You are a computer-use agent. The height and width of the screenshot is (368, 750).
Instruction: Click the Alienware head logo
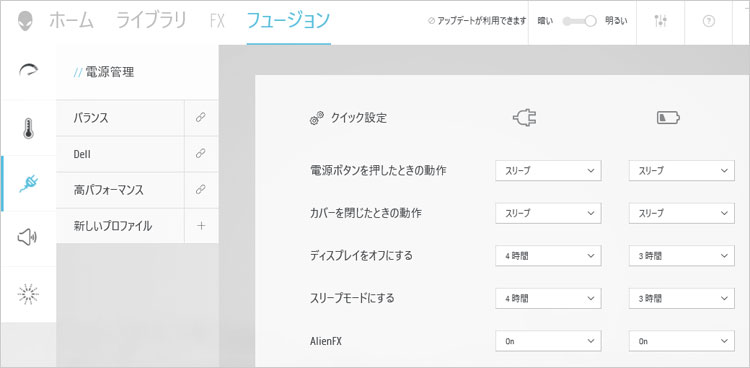[x=25, y=22]
